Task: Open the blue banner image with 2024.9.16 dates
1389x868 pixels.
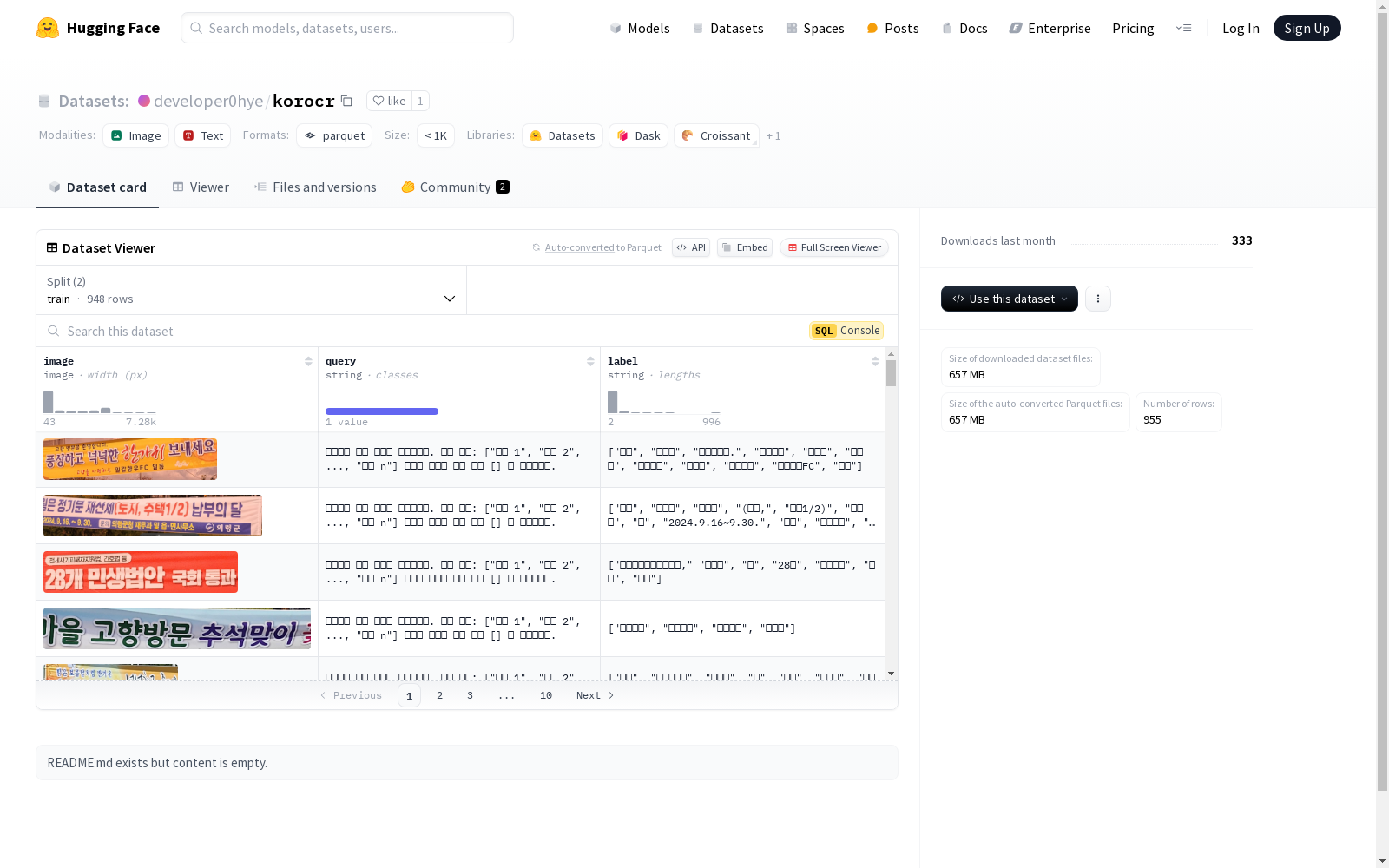Action: click(x=153, y=516)
